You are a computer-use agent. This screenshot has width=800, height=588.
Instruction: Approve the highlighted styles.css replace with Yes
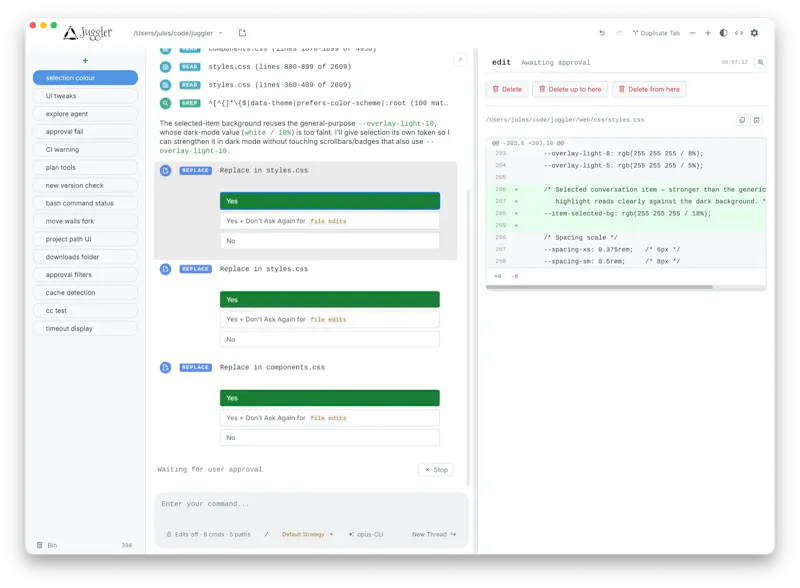[x=330, y=201]
